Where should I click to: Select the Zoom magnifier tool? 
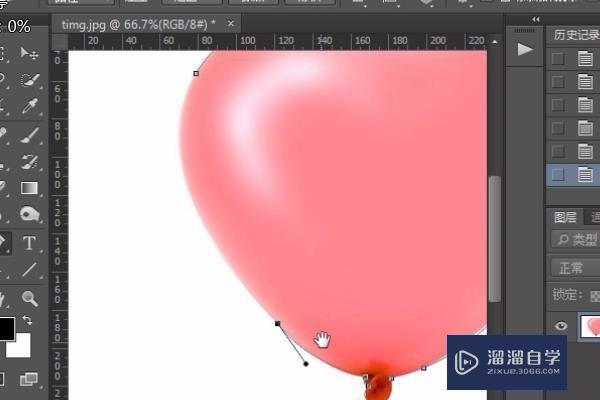click(29, 298)
